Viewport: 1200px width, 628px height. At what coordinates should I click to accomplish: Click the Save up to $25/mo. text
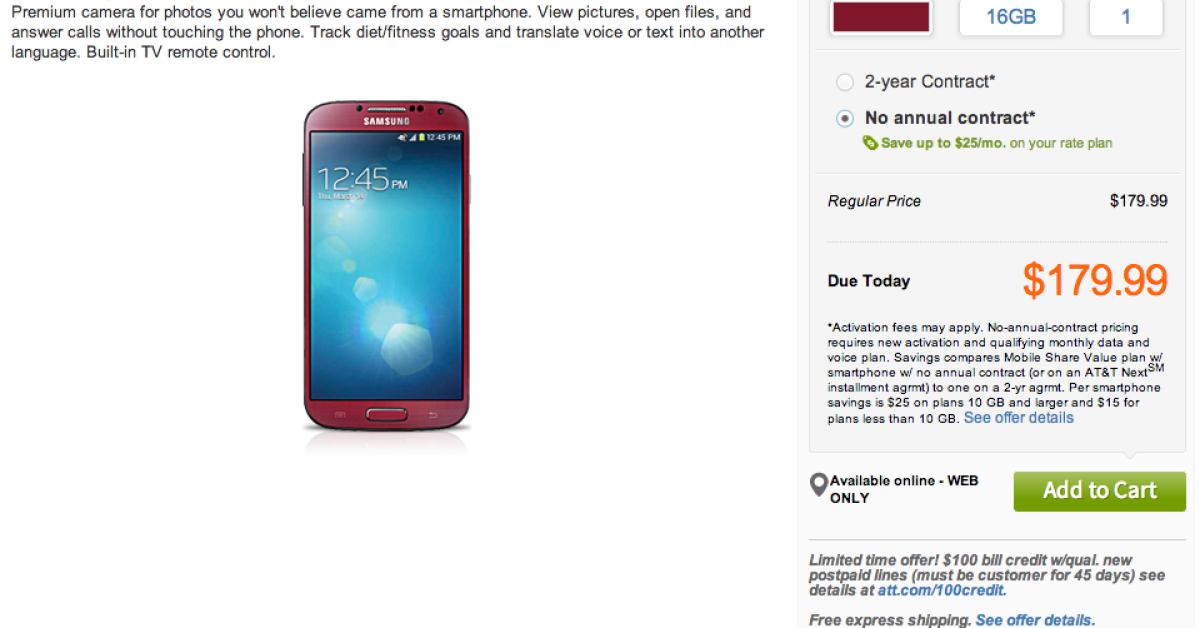(943, 143)
